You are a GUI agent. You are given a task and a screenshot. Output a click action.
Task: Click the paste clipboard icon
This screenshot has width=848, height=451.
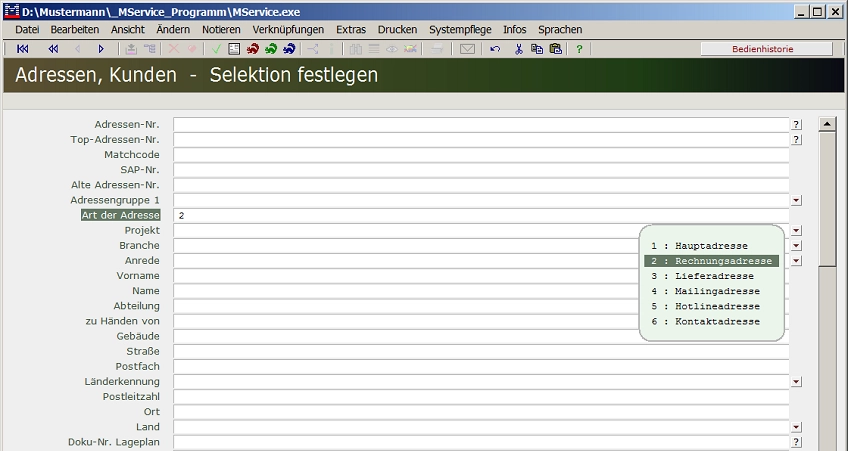coord(555,49)
